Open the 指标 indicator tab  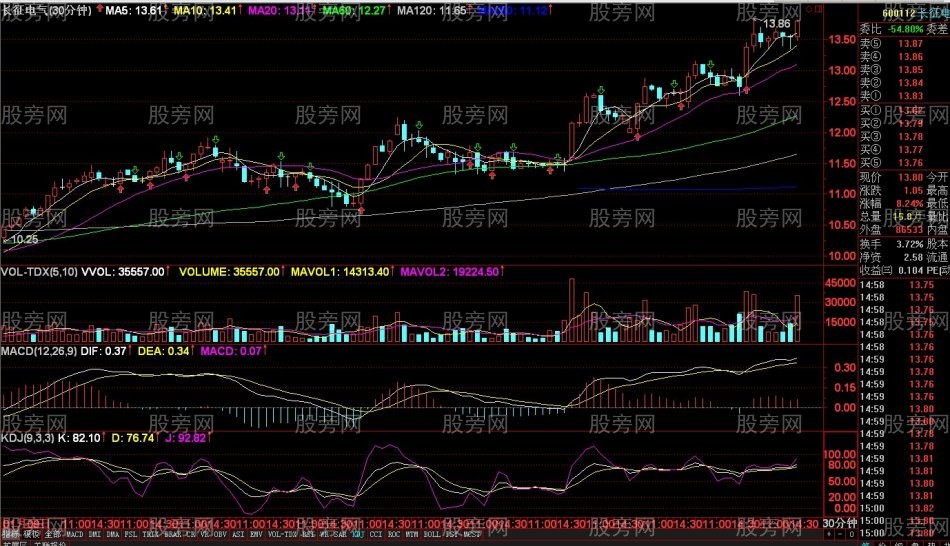10,534
